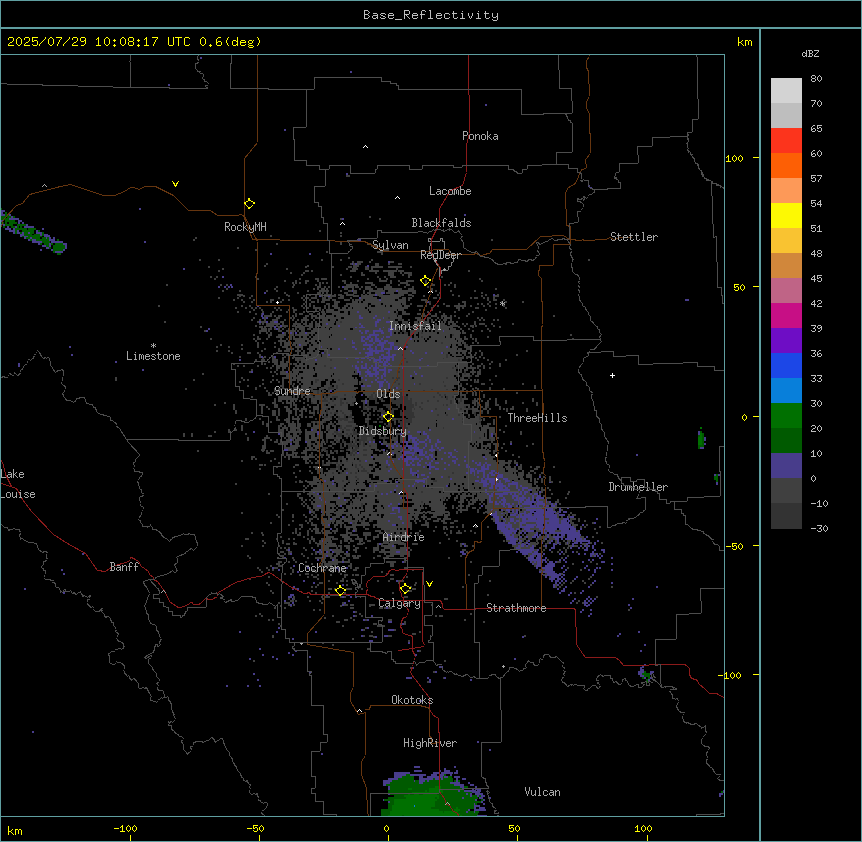Image resolution: width=862 pixels, height=842 pixels.
Task: Click the Lake Louise label
Action: tap(18, 484)
